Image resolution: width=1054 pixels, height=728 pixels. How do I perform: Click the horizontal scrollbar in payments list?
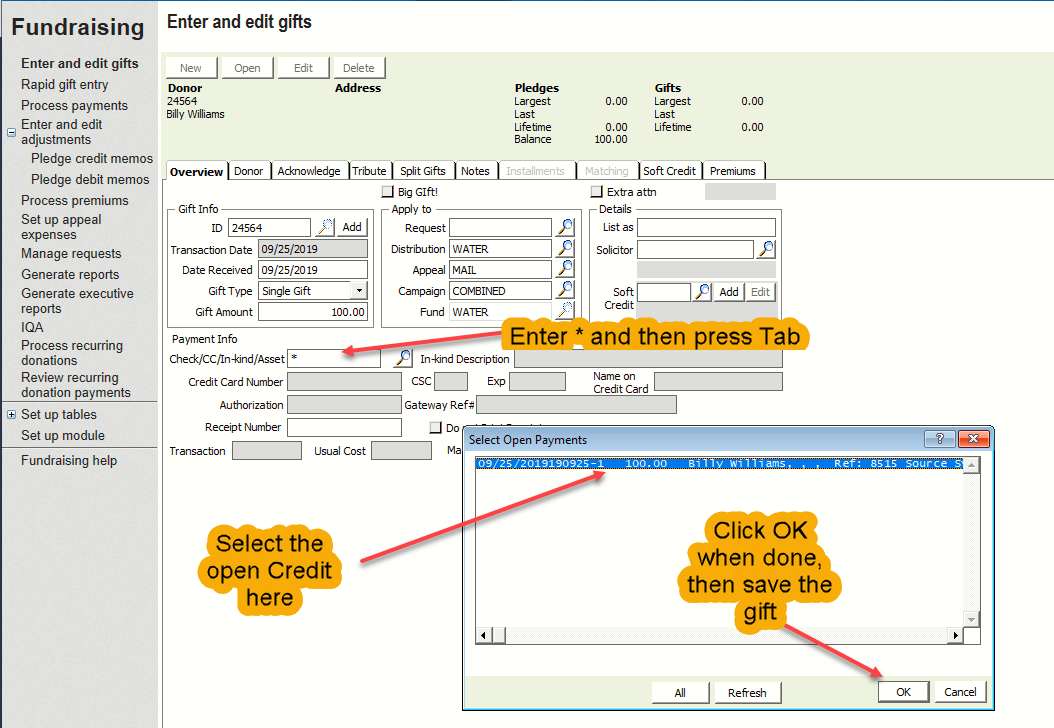click(718, 636)
